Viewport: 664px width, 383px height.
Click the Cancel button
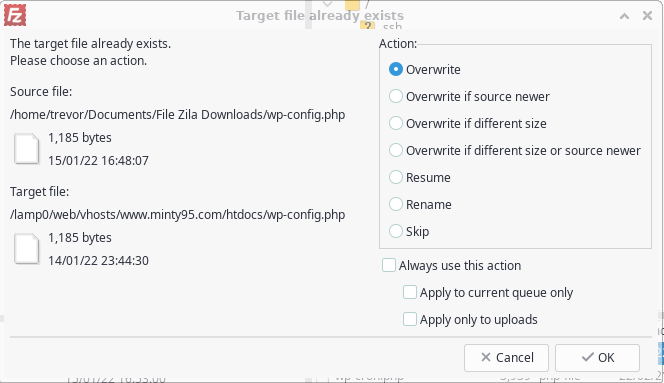pyautogui.click(x=506, y=358)
